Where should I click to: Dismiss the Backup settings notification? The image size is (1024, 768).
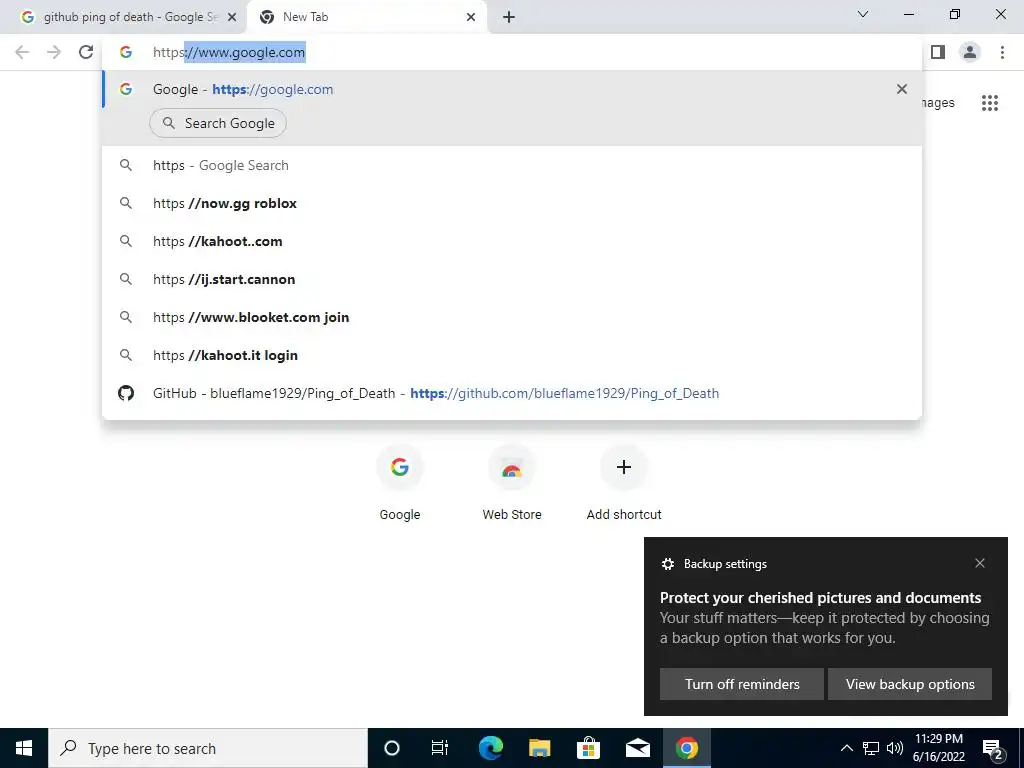click(980, 563)
